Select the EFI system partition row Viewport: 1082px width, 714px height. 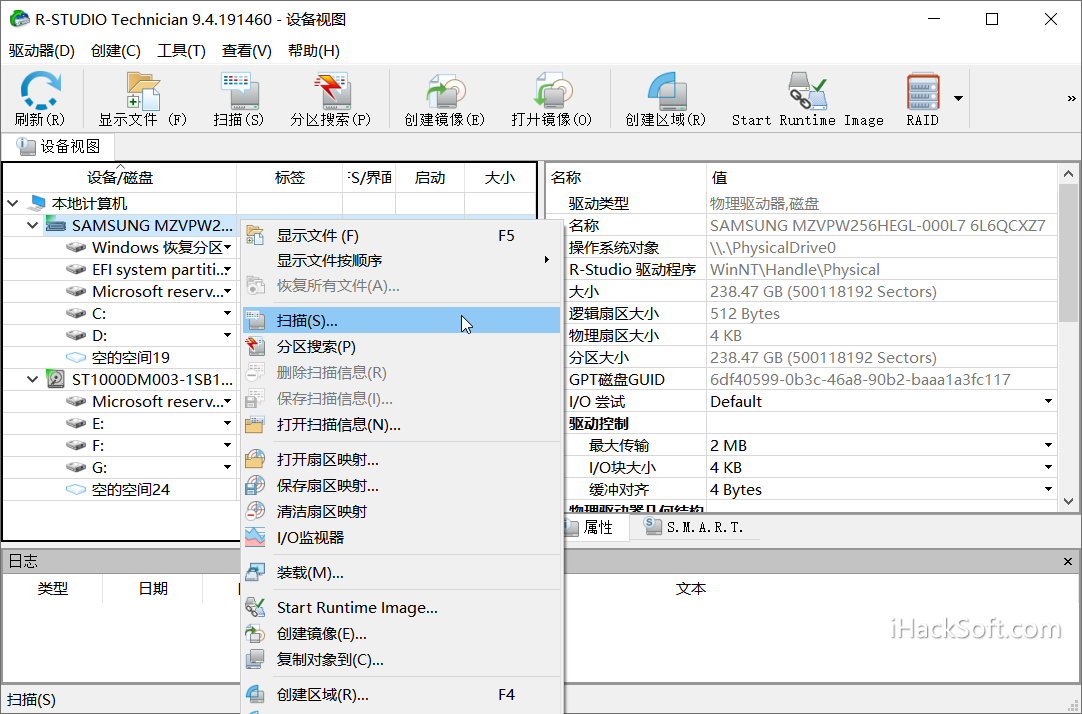point(157,270)
